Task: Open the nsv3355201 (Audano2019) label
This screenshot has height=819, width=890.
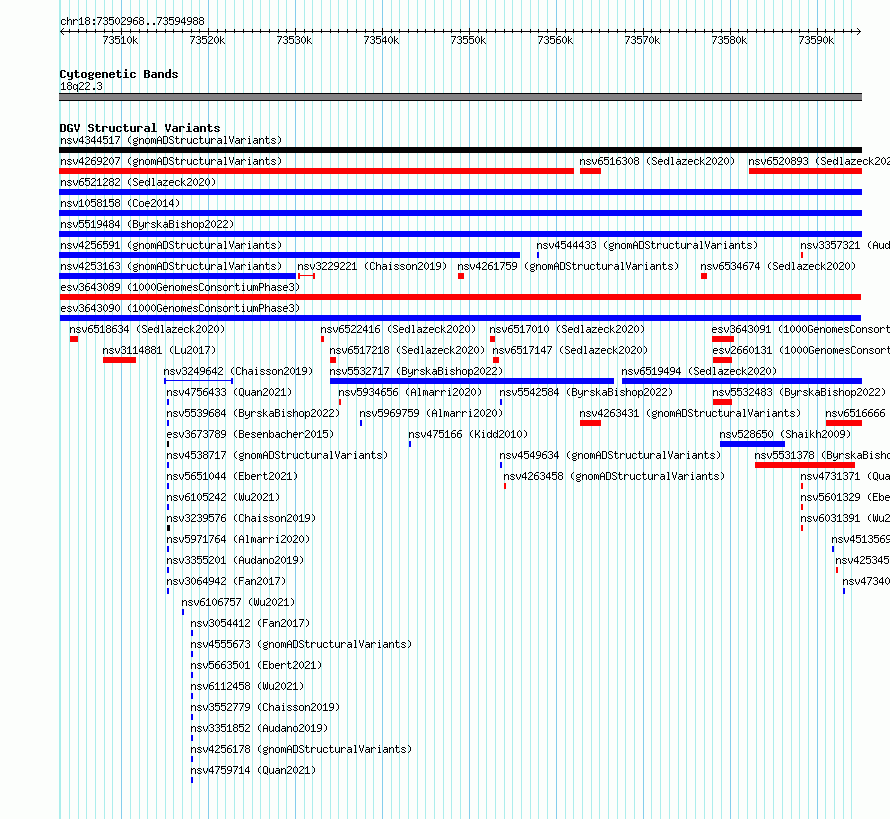Action: [235, 560]
